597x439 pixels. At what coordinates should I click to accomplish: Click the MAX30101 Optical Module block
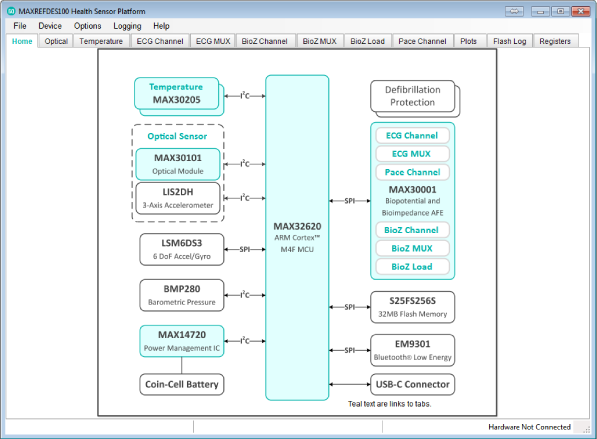(x=178, y=164)
